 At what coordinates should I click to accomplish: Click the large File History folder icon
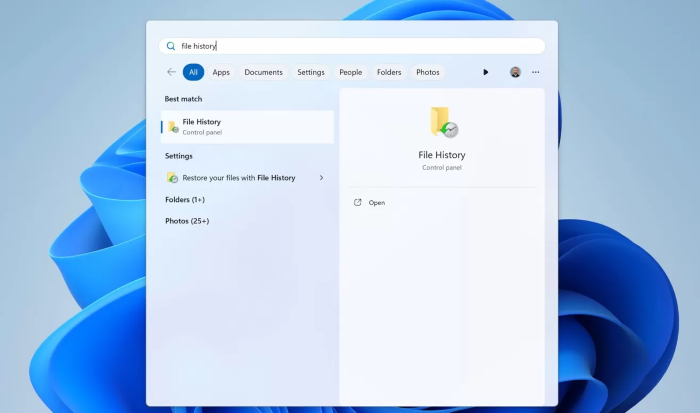point(444,122)
